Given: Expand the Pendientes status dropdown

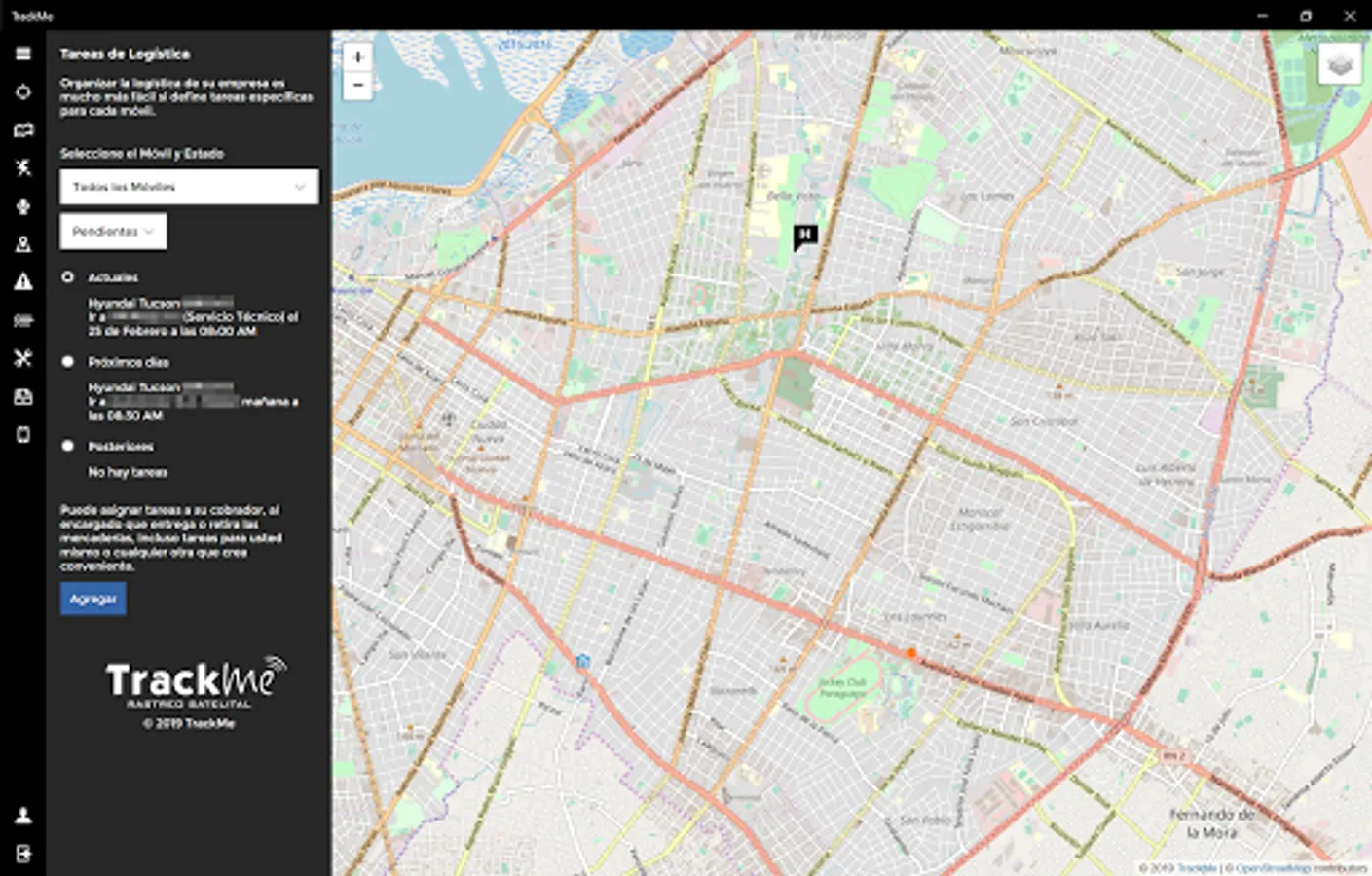Looking at the screenshot, I should [x=113, y=232].
